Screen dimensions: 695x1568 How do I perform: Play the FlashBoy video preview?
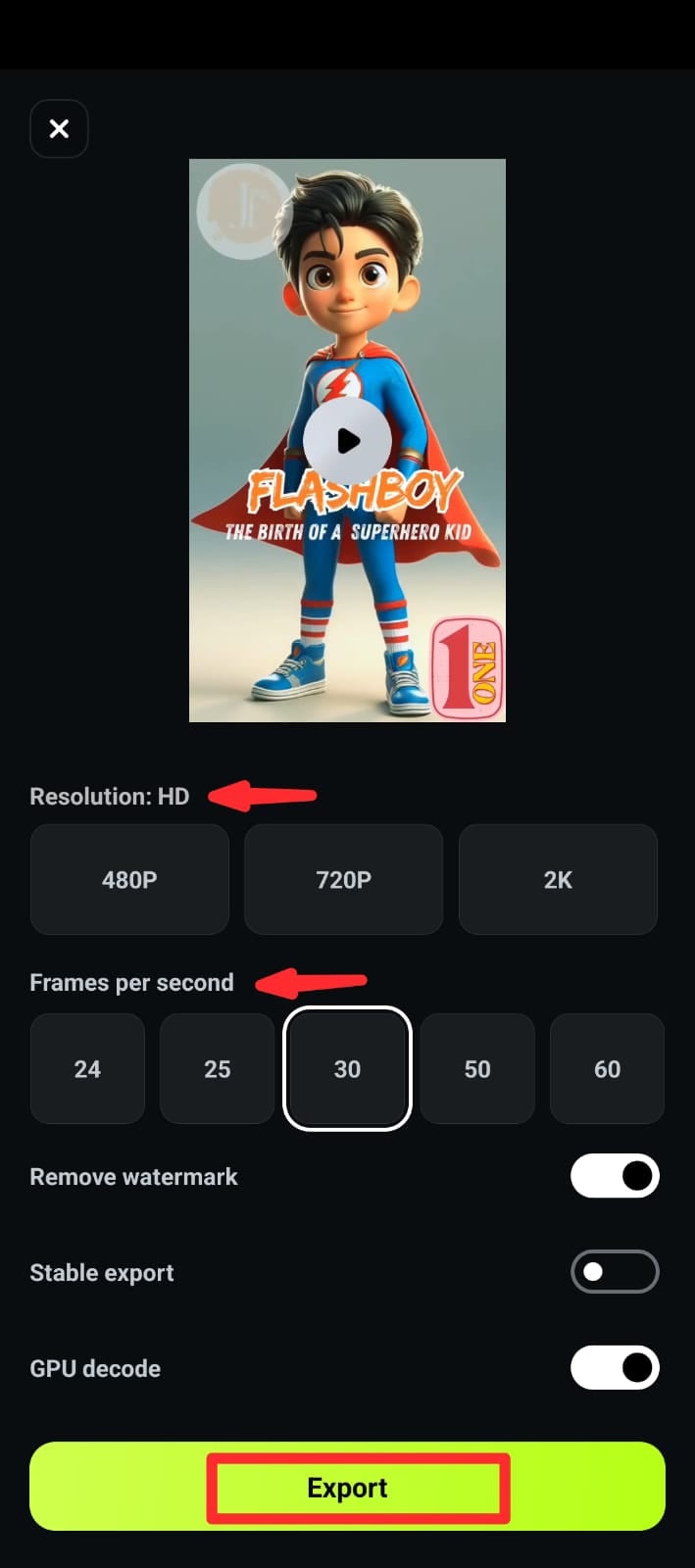coord(347,441)
